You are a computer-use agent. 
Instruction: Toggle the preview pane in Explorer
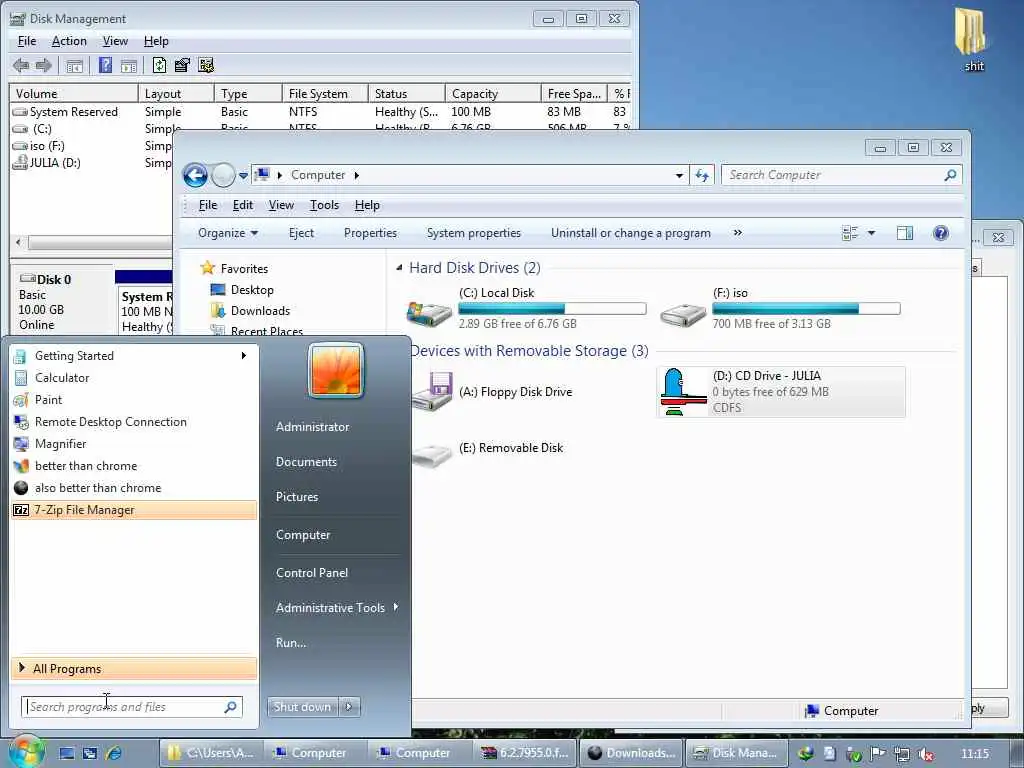[x=904, y=233]
